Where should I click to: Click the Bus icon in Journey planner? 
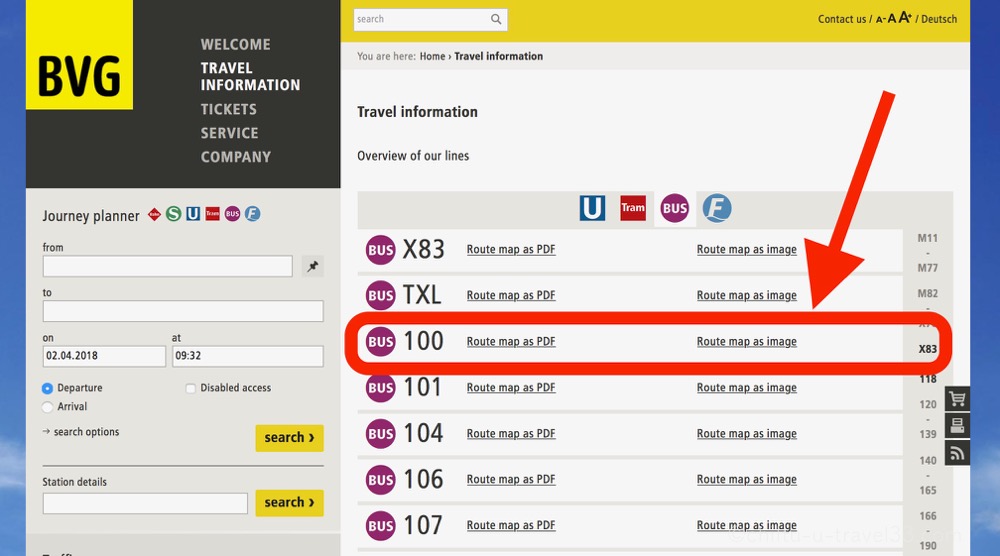[232, 214]
